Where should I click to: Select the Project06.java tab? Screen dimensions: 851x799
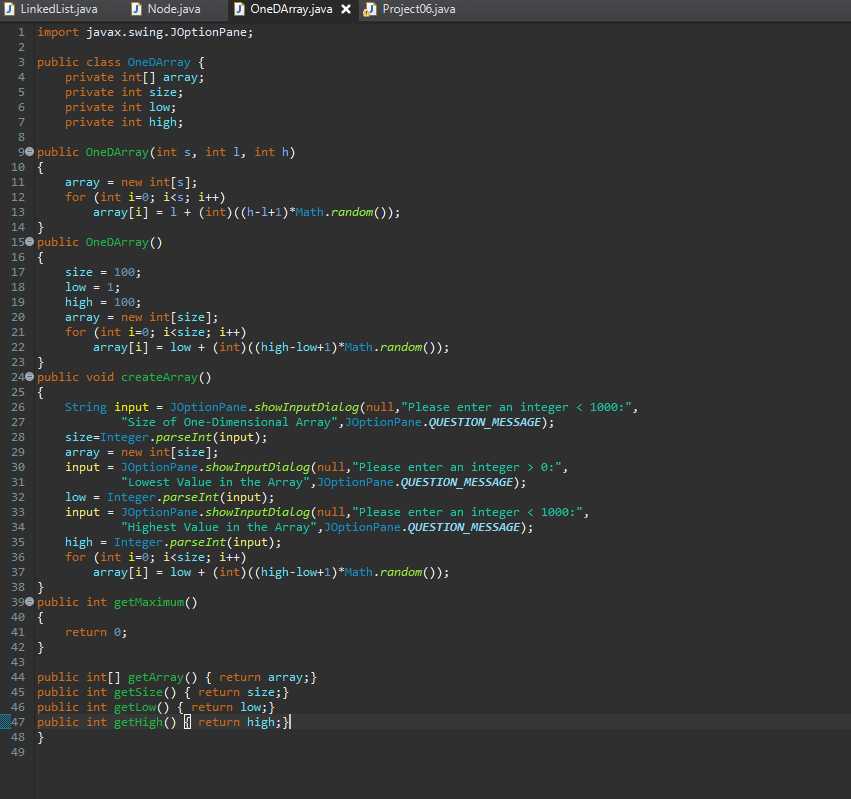click(418, 9)
